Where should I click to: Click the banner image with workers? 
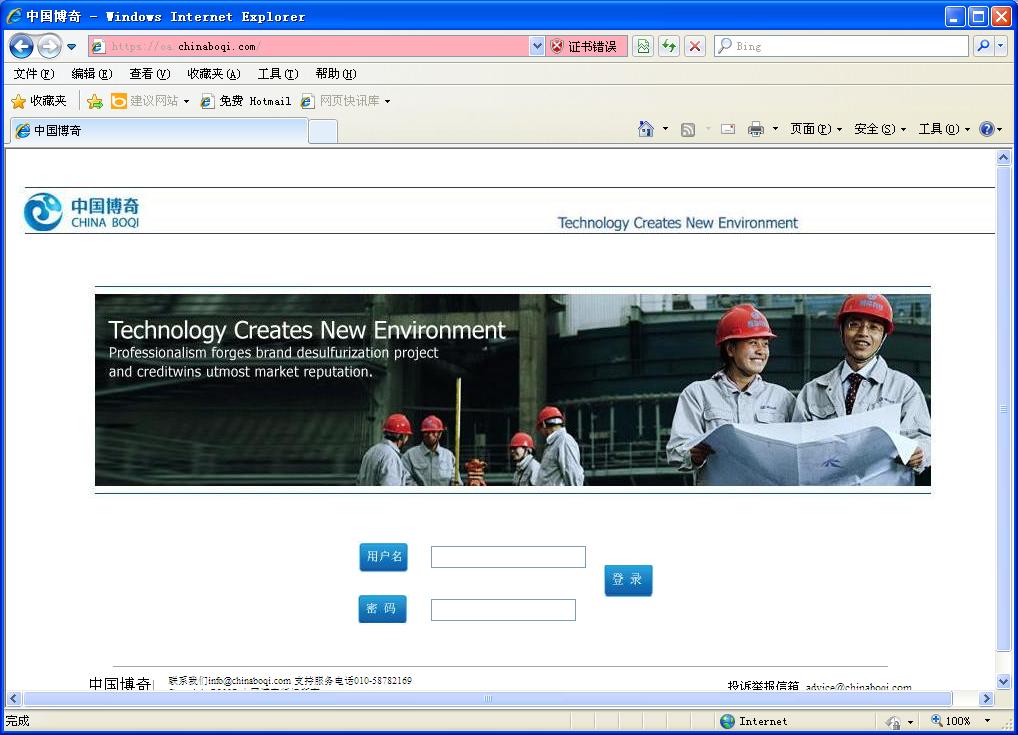[x=512, y=390]
